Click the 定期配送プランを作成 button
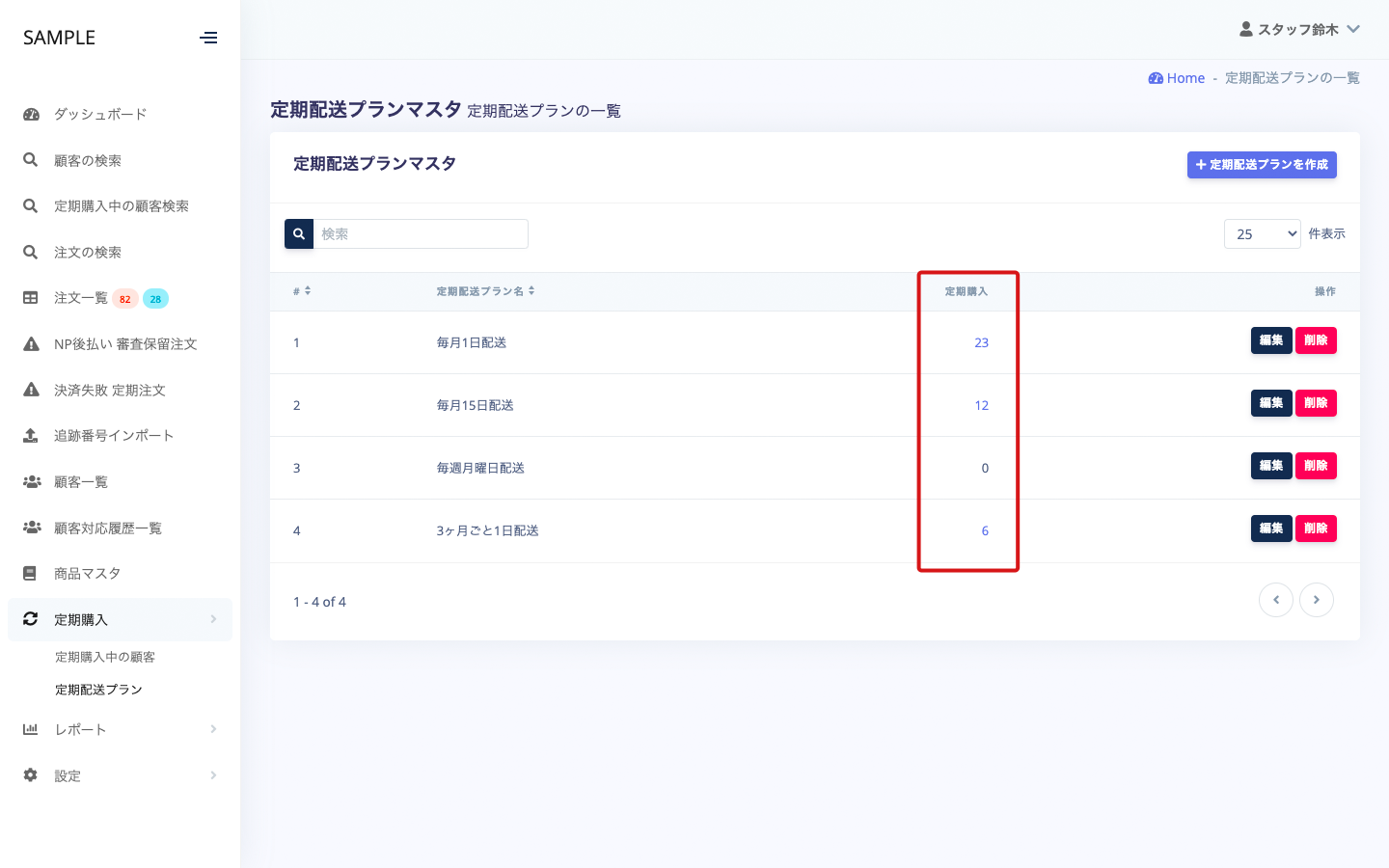This screenshot has width=1389, height=868. tap(1261, 165)
